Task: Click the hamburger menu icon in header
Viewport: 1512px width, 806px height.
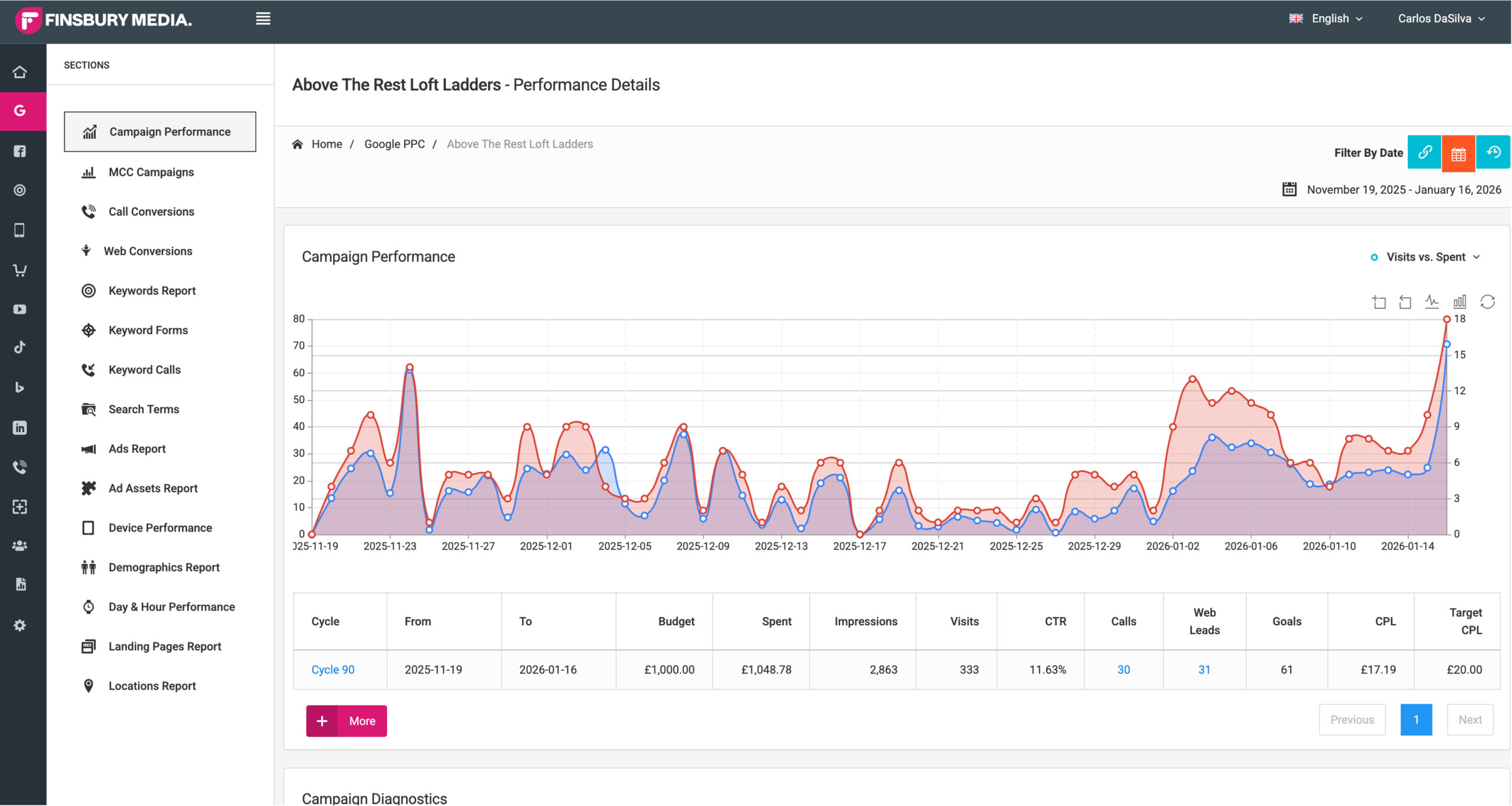Action: tap(263, 19)
